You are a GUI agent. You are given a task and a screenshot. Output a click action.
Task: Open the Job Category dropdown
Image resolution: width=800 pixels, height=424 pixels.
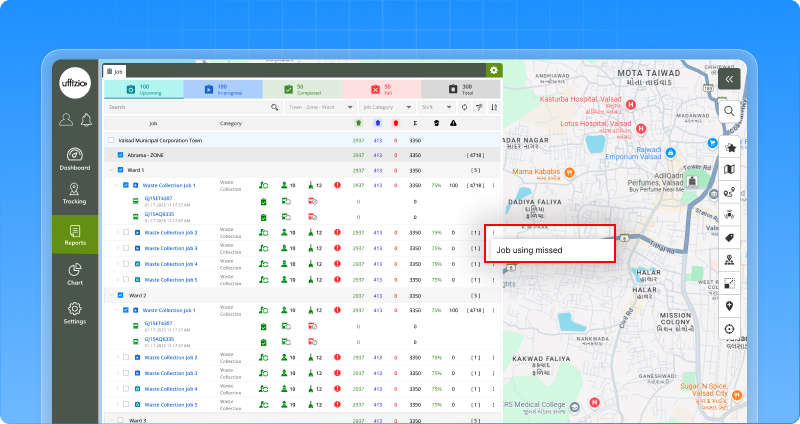pyautogui.click(x=386, y=107)
